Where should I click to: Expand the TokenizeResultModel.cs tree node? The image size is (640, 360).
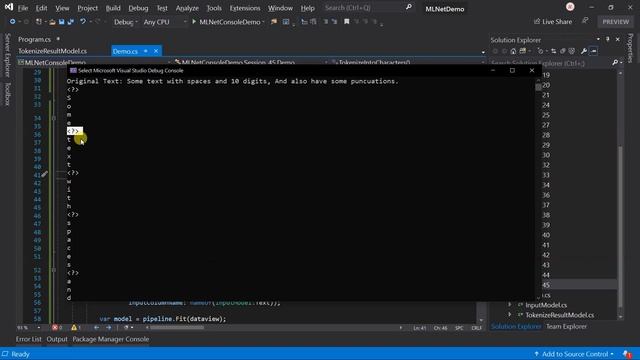509,315
